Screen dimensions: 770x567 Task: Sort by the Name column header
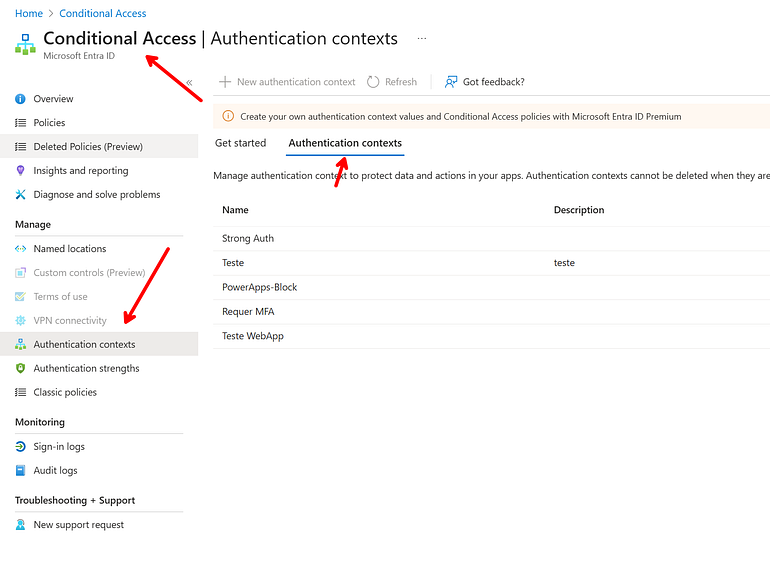pyautogui.click(x=235, y=210)
